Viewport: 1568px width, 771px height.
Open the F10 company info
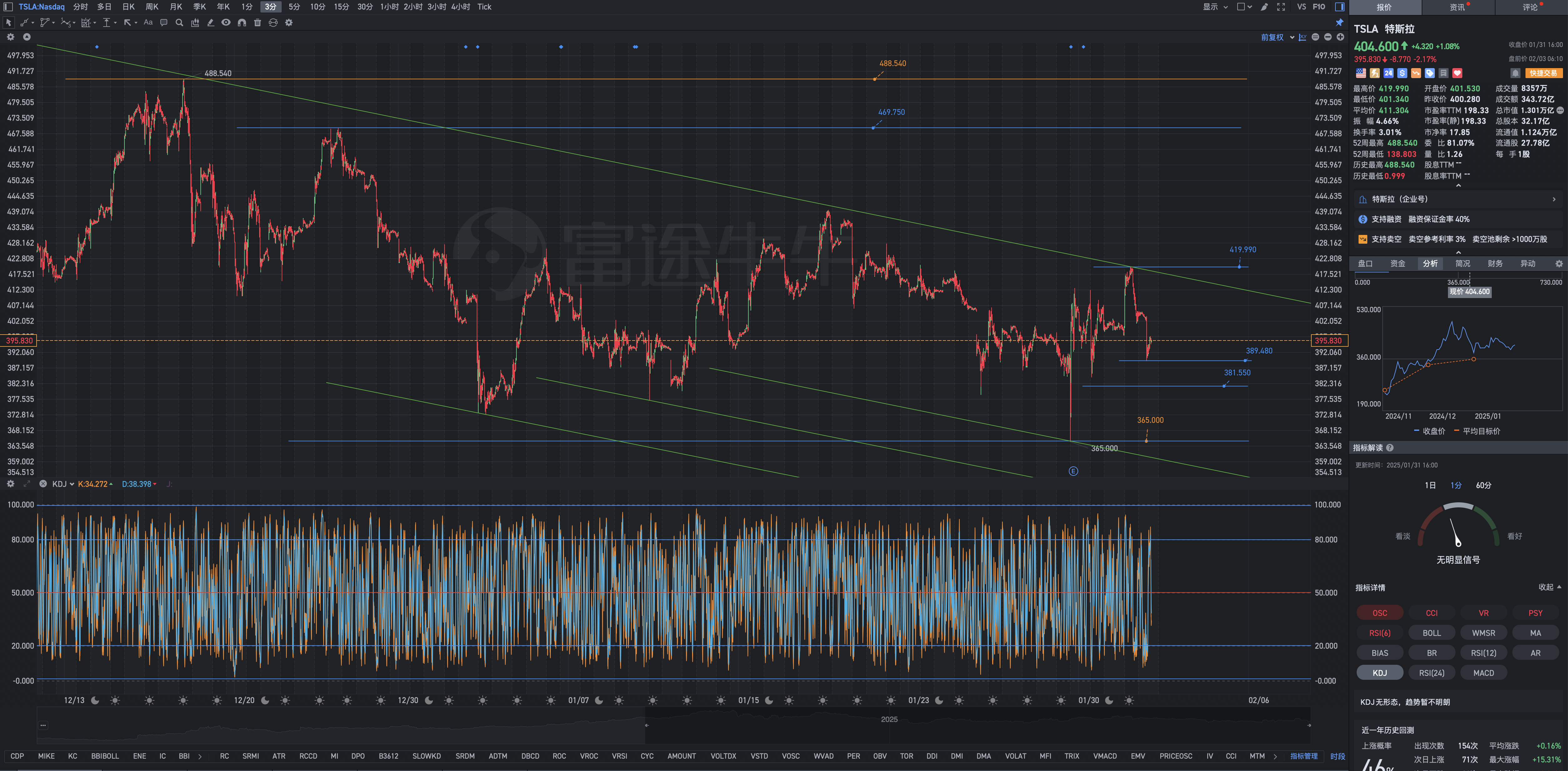(x=1319, y=7)
